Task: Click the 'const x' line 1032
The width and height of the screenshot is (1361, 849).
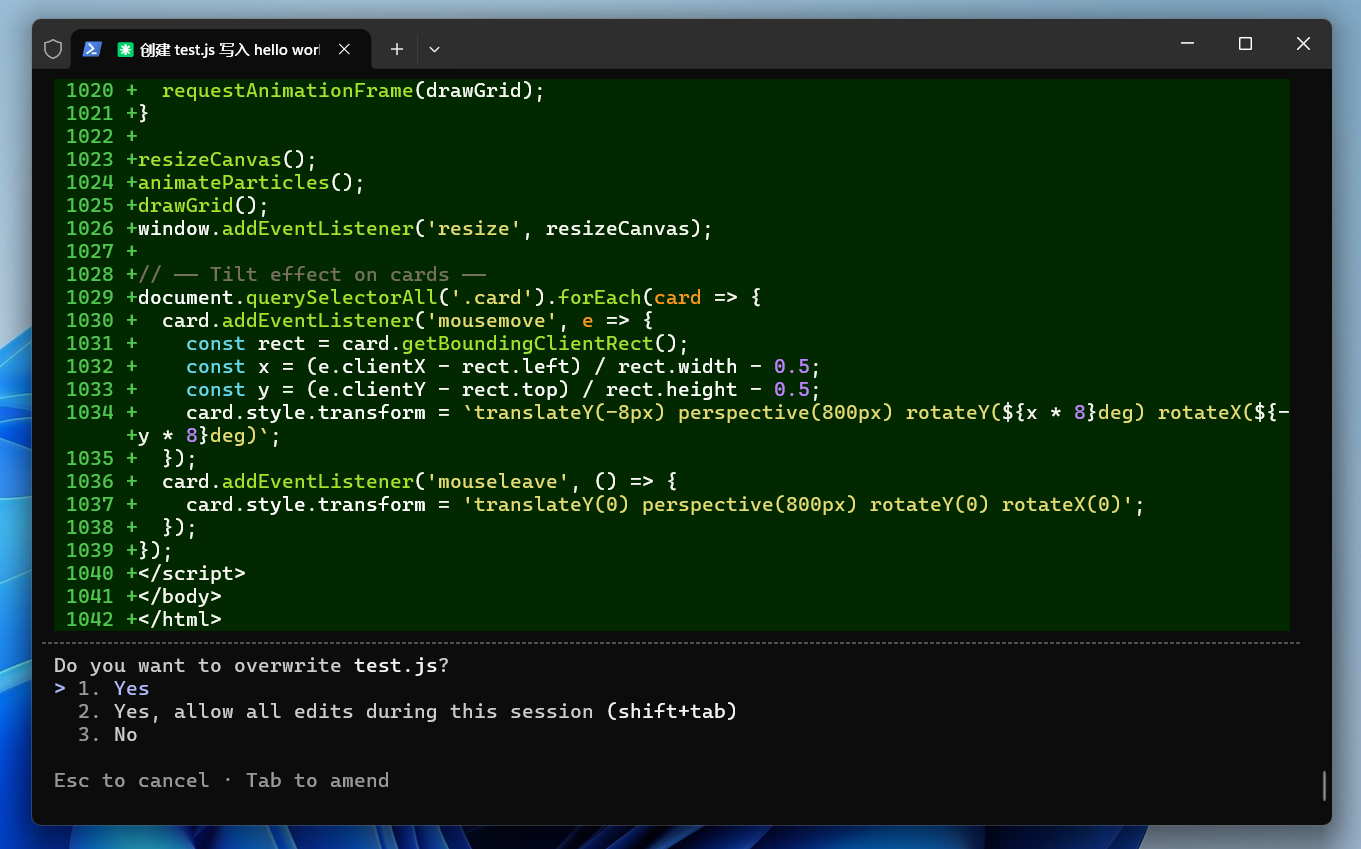Action: pos(503,366)
